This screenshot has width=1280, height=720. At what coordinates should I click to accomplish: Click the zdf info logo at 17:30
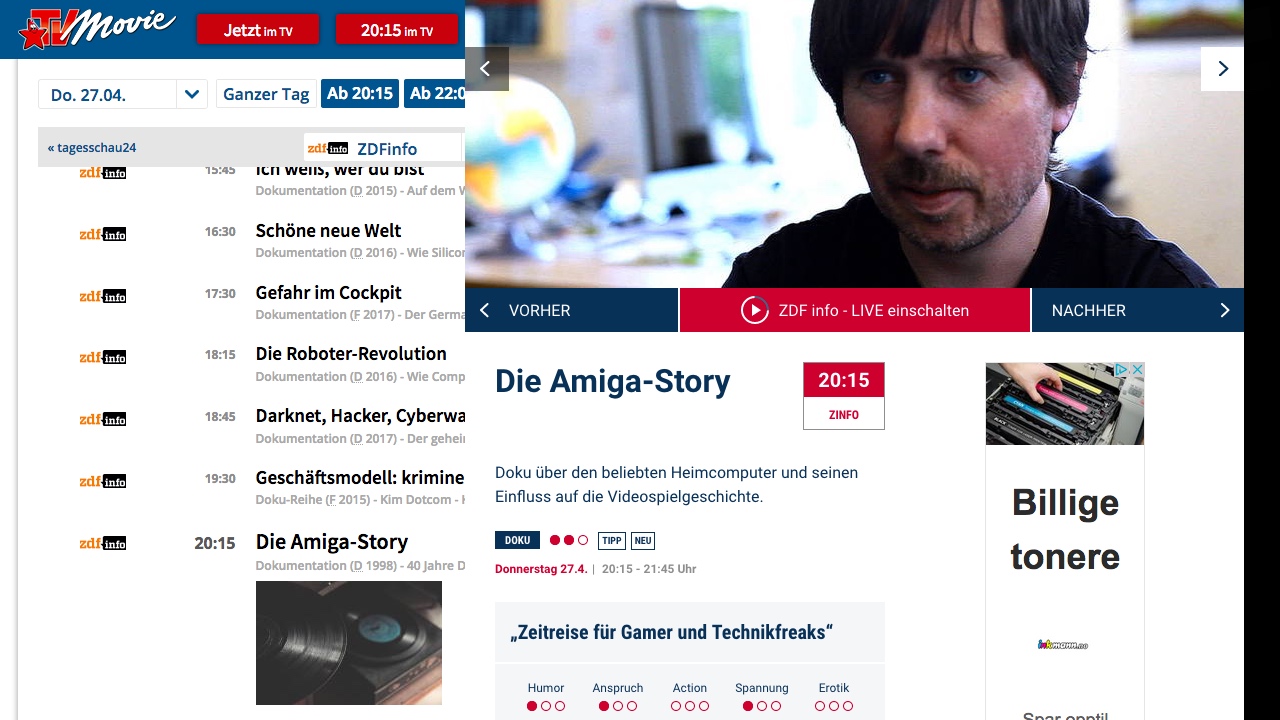click(x=103, y=296)
